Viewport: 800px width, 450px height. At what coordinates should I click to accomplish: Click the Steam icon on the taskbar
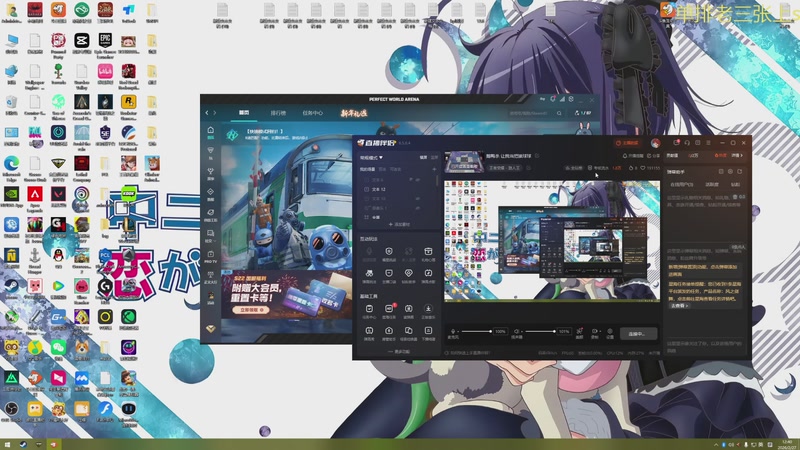23,444
